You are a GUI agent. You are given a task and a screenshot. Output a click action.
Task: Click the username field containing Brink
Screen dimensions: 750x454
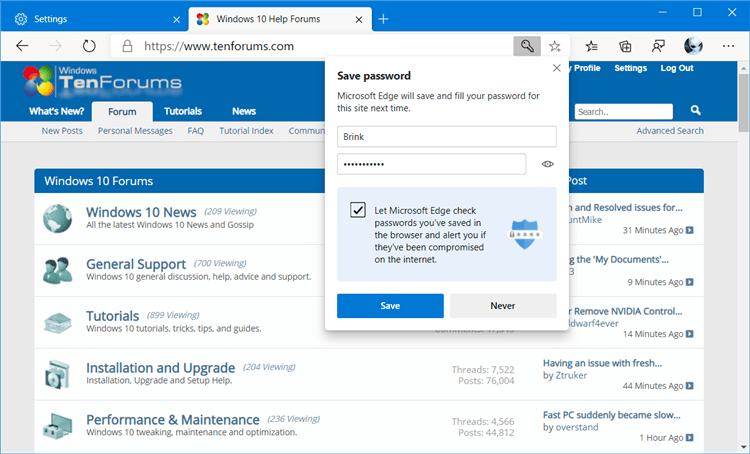[x=447, y=137]
